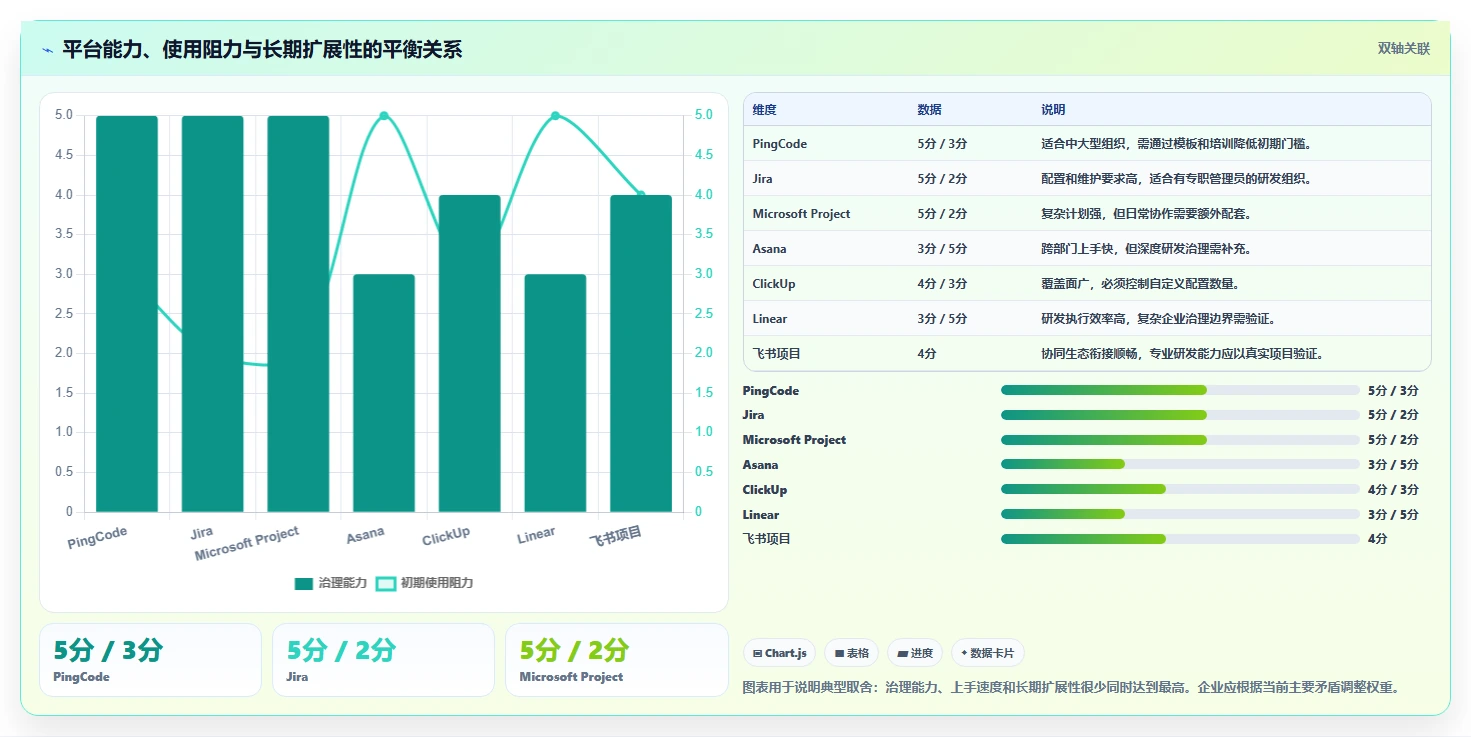This screenshot has width=1471, height=737.
Task: Click the 飞书项目 label on the chart x-axis
Action: [x=615, y=537]
